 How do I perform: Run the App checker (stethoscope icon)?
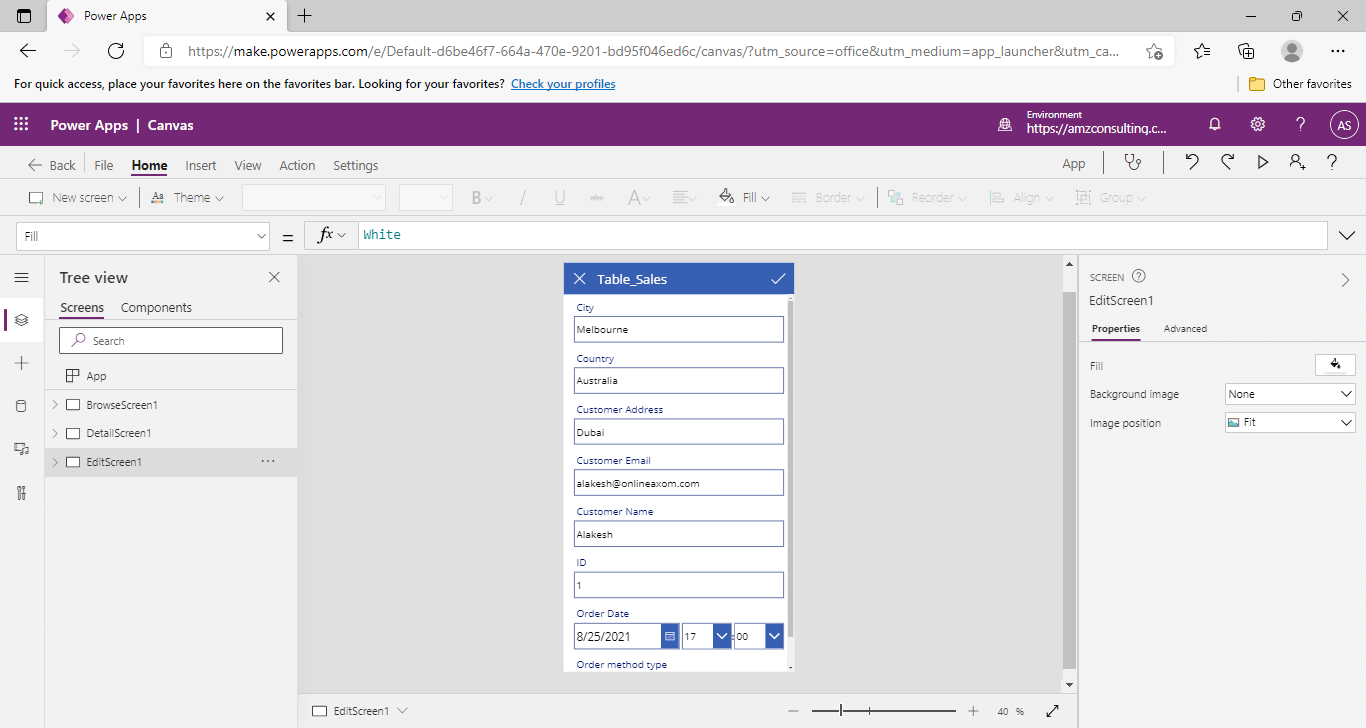pos(1133,161)
